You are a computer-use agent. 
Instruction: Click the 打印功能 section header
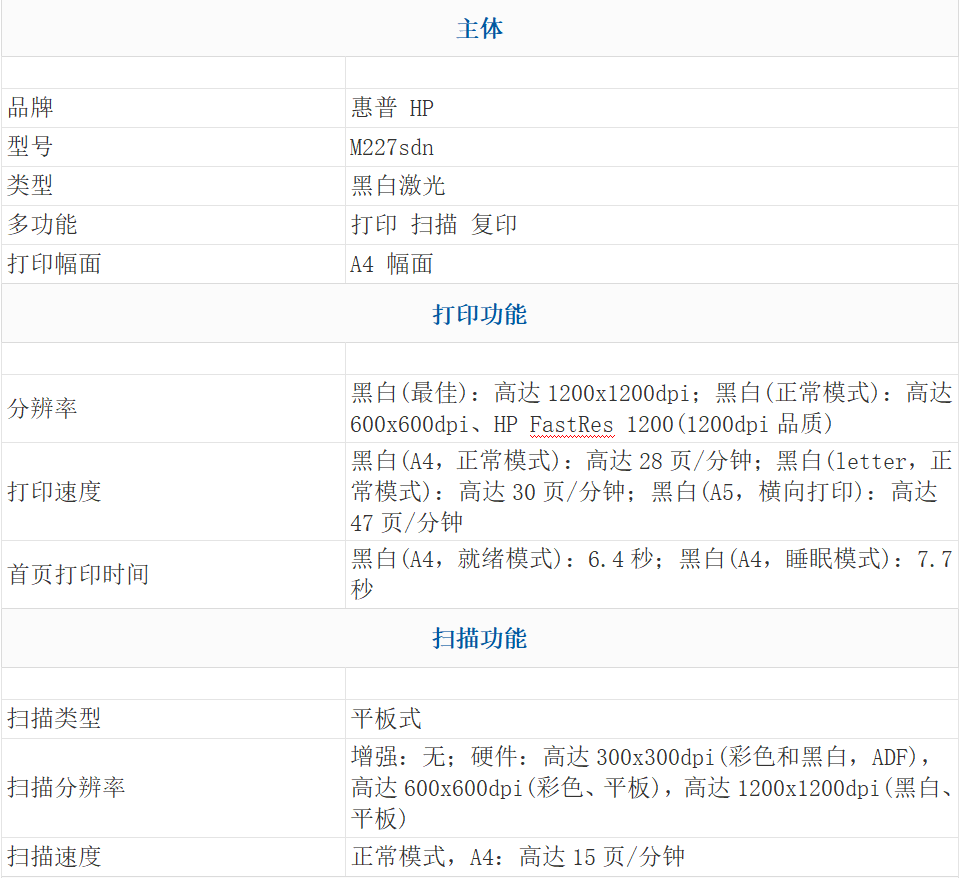[479, 314]
